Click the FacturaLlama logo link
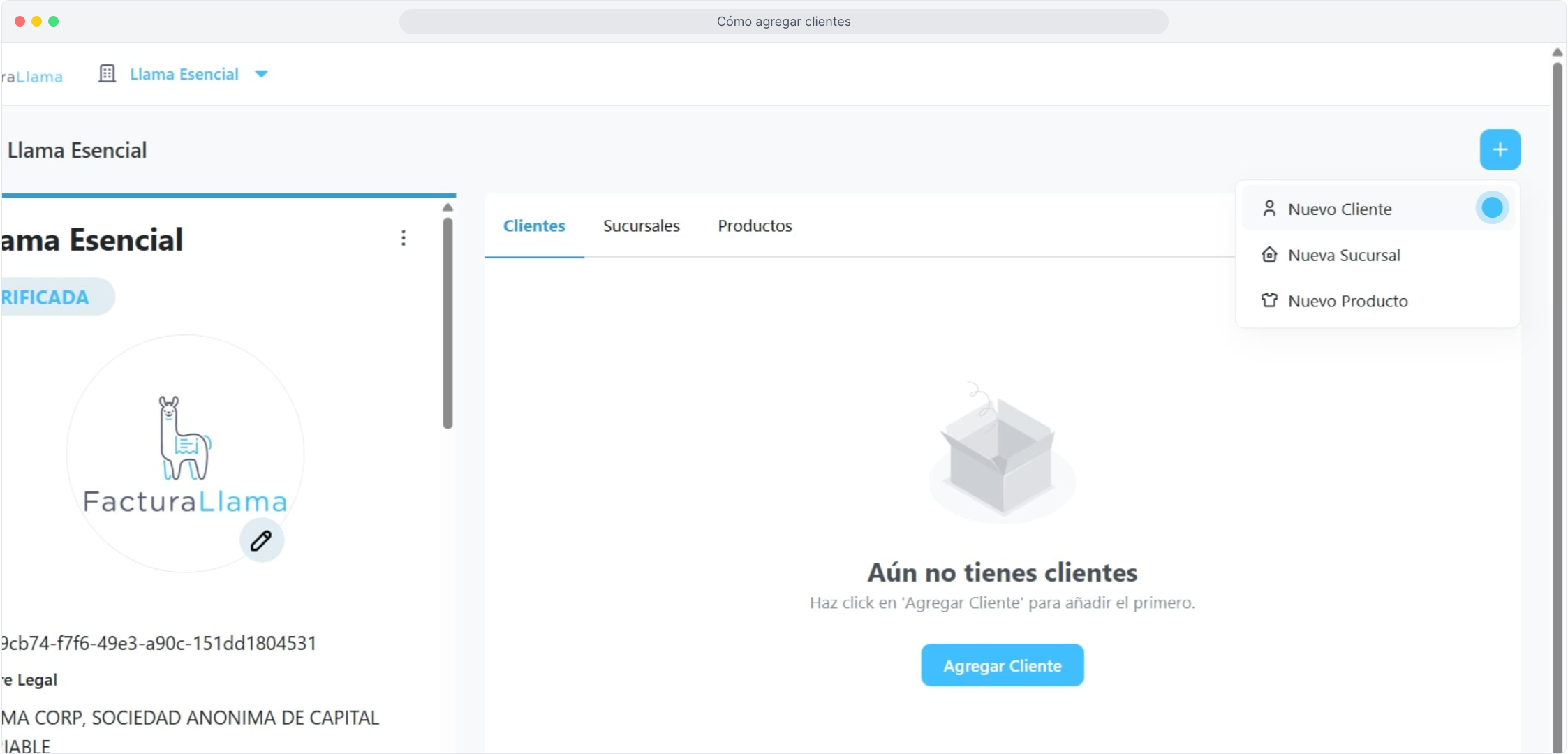Viewport: 1568px width, 754px height. coord(31,76)
